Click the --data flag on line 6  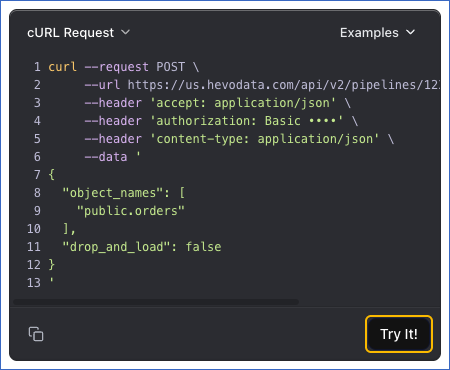click(x=106, y=157)
